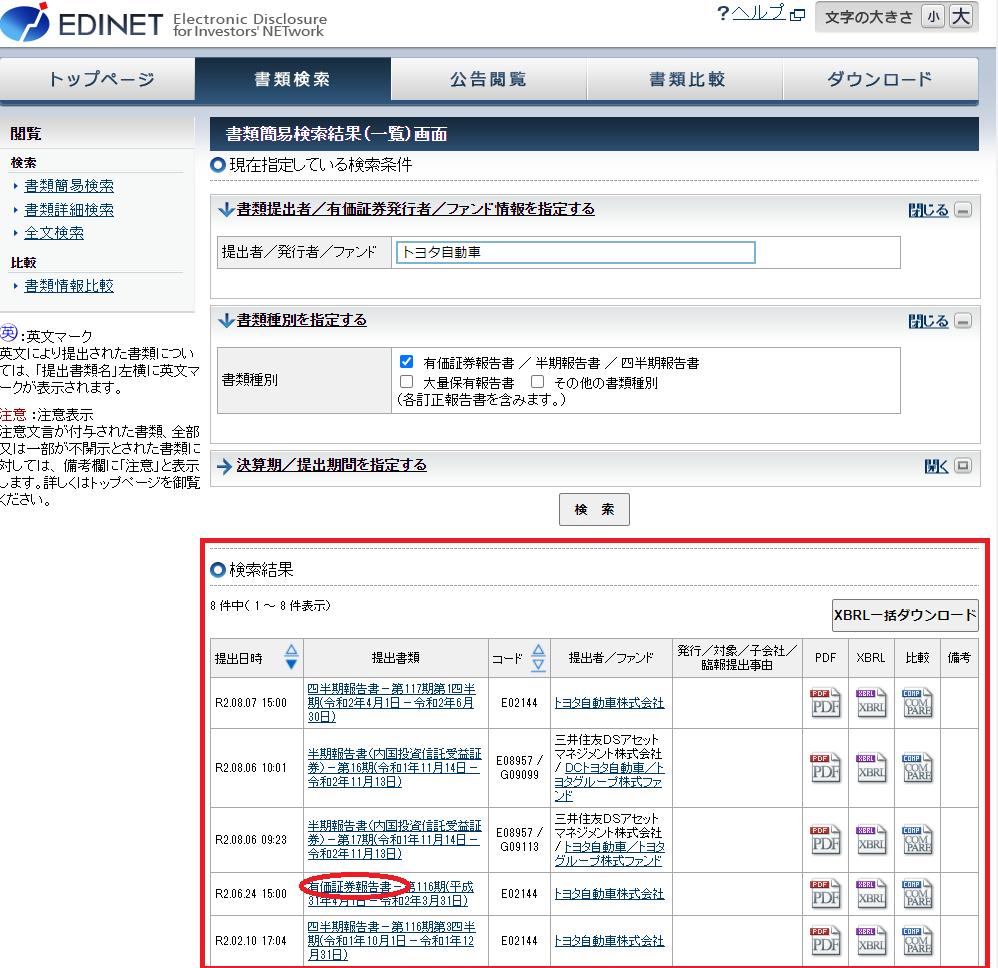Open the 半期報告書 第17期 document link

tap(395, 839)
